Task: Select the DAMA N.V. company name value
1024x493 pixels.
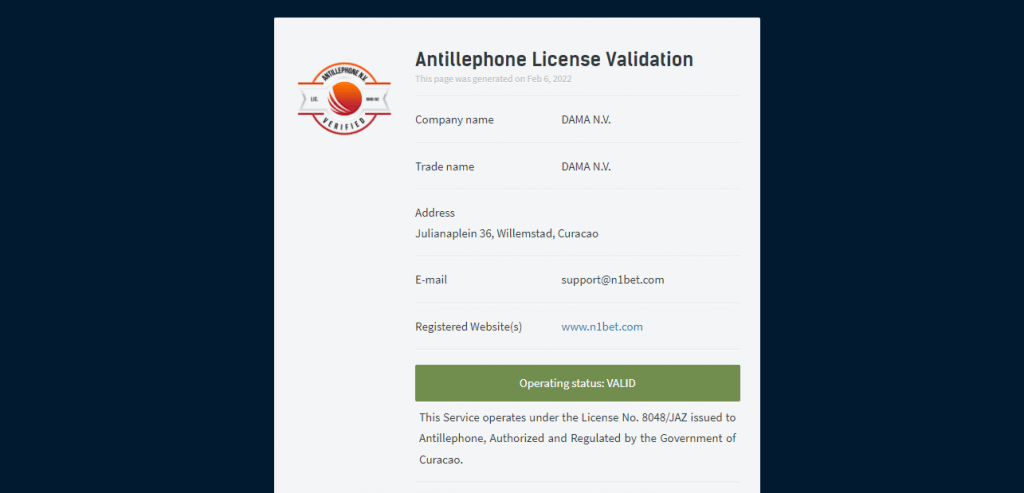Action: [x=586, y=119]
